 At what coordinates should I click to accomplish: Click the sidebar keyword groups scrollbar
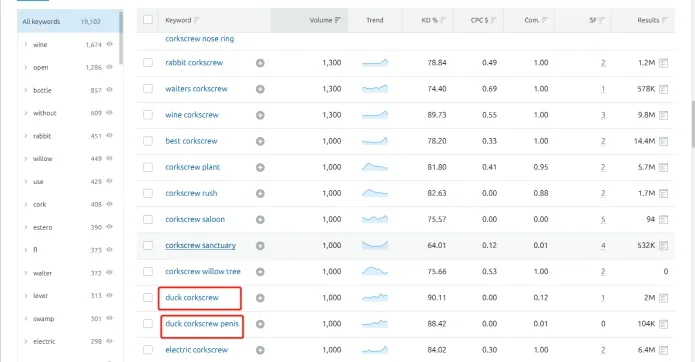click(121, 38)
